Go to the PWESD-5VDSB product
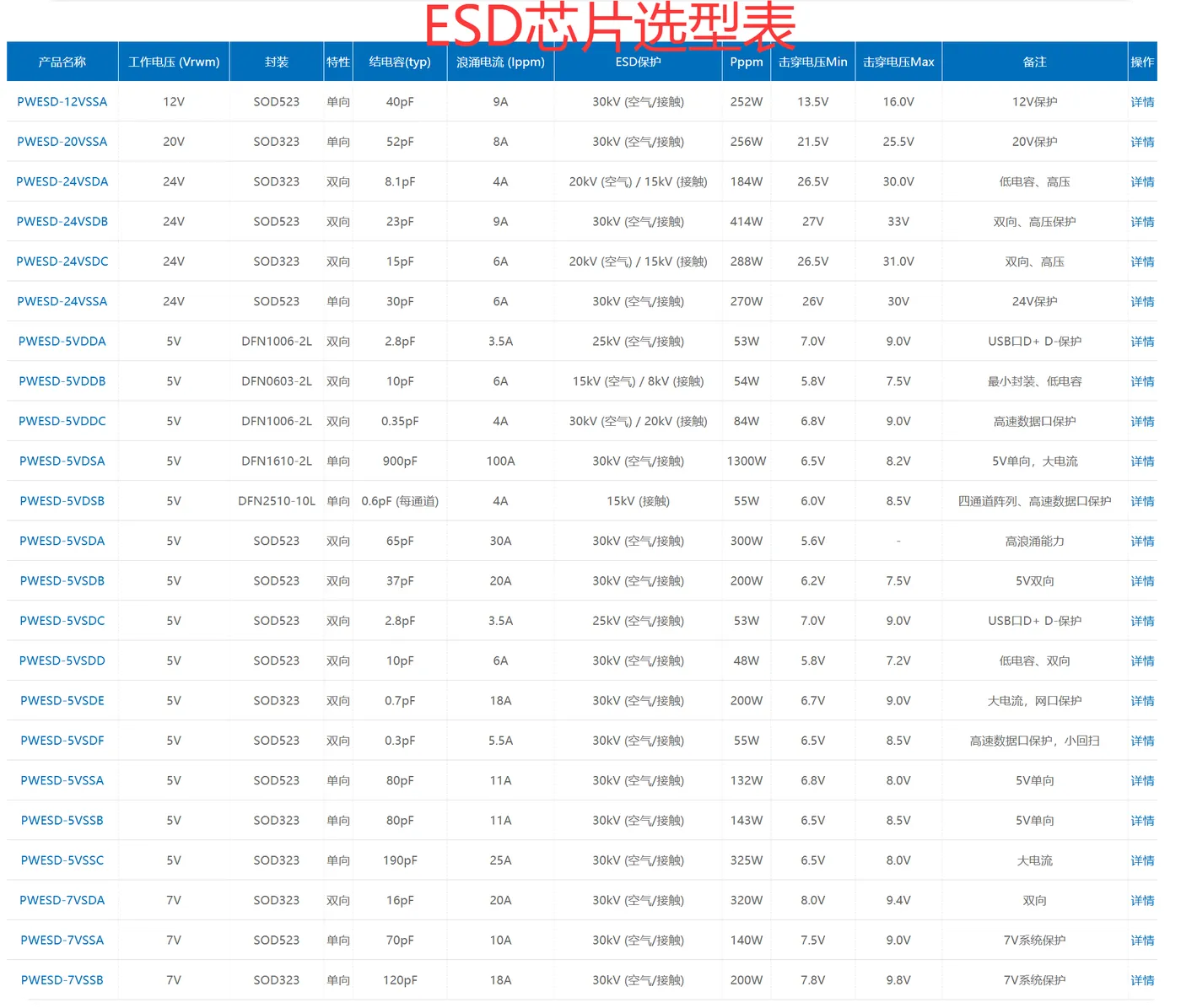The image size is (1181, 1008). click(x=62, y=501)
